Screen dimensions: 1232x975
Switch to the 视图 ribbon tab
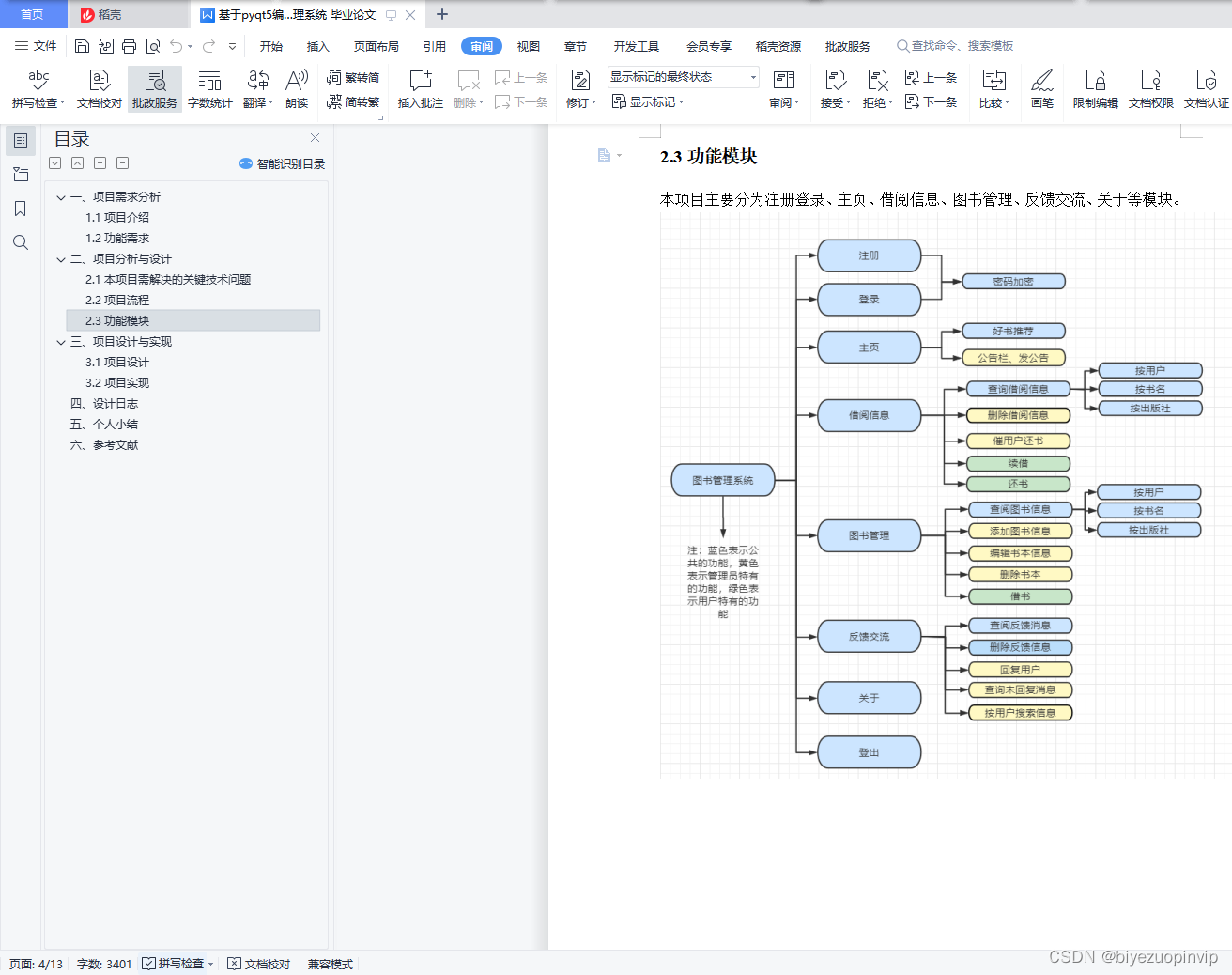click(x=528, y=45)
